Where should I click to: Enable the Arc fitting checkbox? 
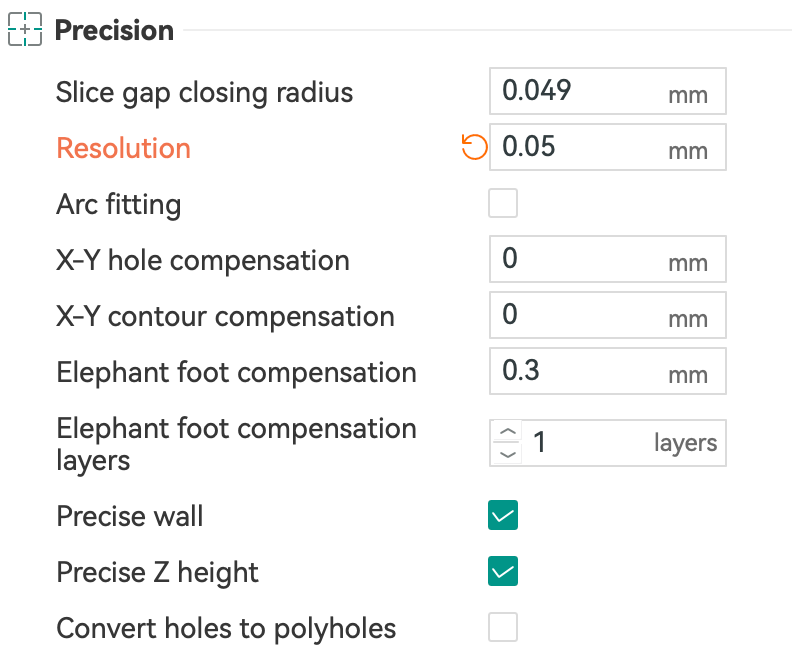pos(503,204)
